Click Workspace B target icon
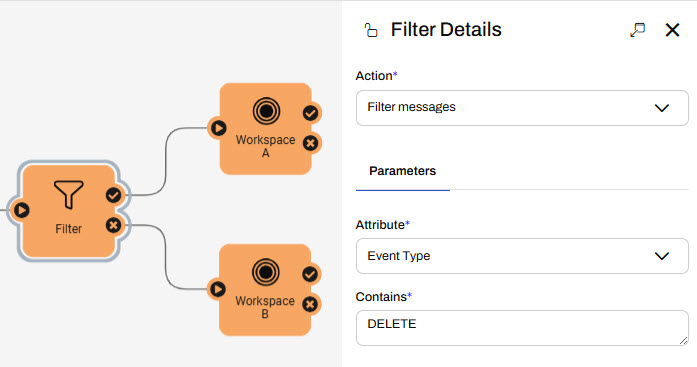 [x=266, y=272]
